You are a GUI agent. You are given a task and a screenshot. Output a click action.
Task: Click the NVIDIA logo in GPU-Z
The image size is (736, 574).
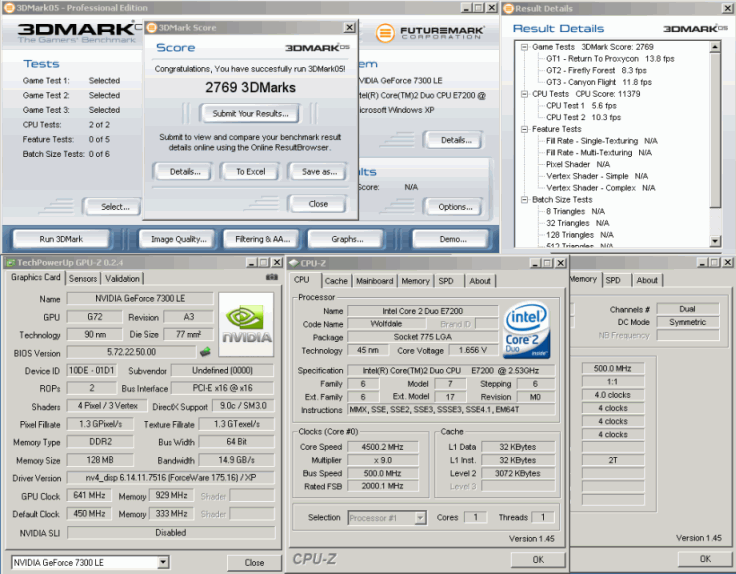click(246, 324)
